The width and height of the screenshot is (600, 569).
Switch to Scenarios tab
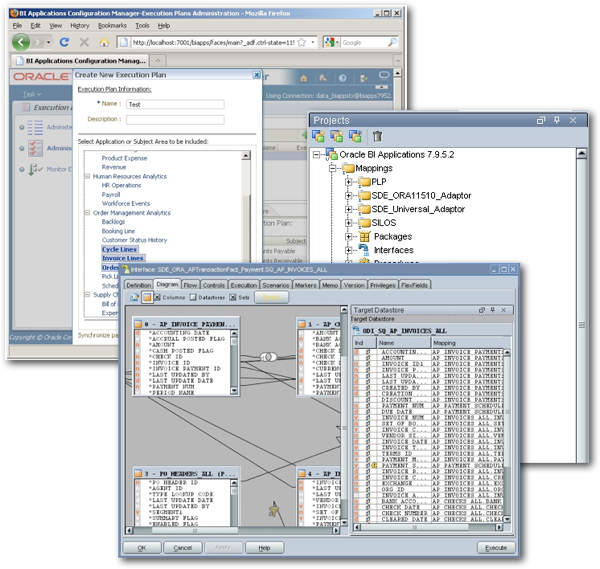pyautogui.click(x=276, y=285)
